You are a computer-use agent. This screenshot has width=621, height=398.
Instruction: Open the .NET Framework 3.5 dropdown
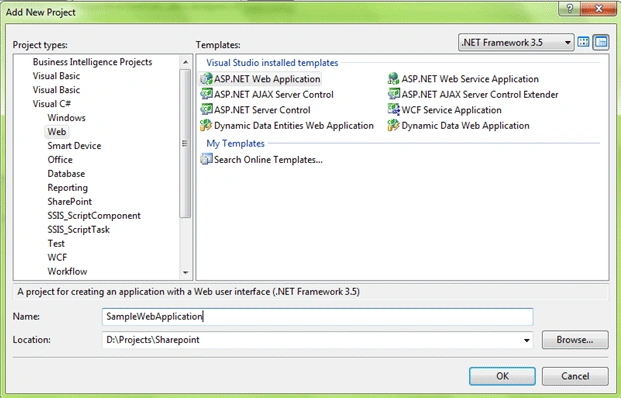(x=516, y=42)
